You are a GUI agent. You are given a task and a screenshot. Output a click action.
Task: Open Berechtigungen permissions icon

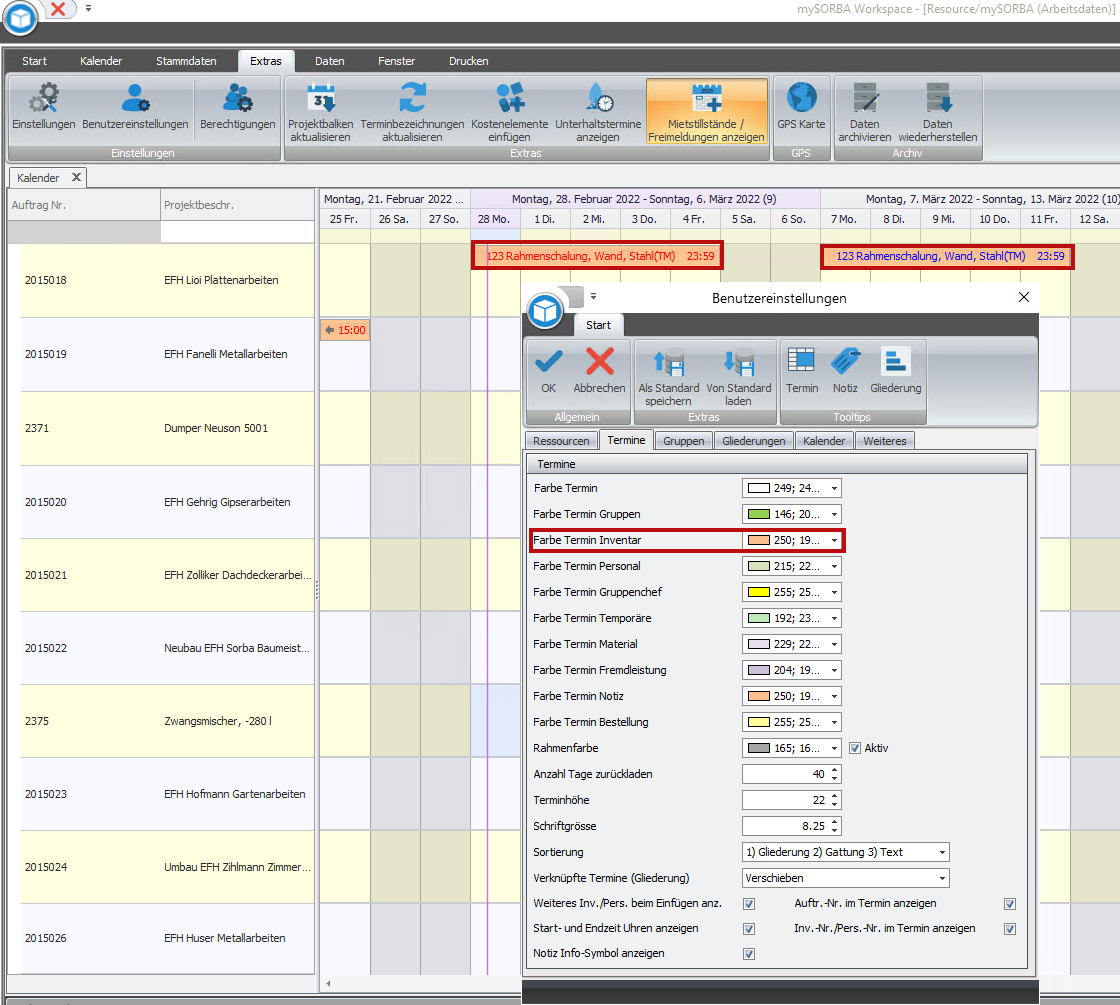(238, 98)
